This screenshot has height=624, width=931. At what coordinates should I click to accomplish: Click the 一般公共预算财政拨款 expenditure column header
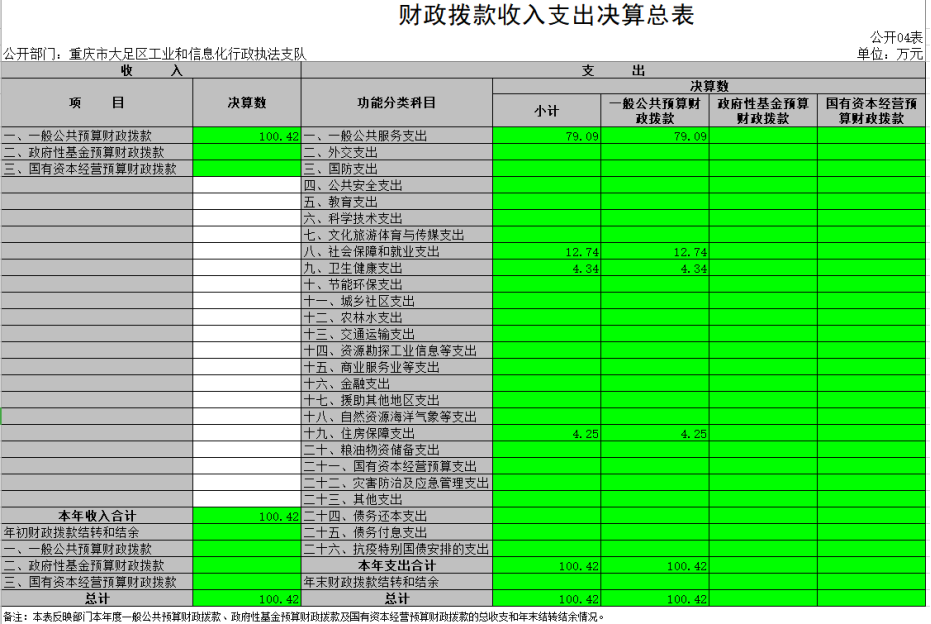tap(654, 110)
